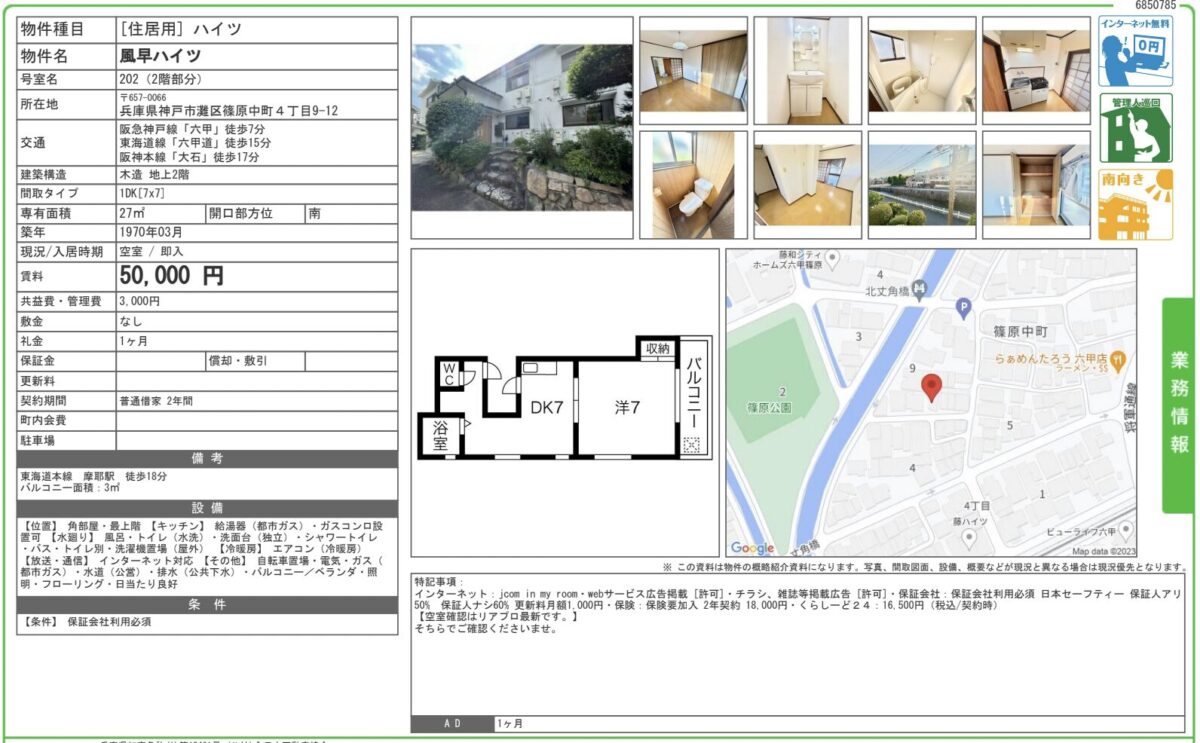Screen dimensions: 1200x743
Task: Click the blue parking P map marker
Action: pyautogui.click(x=963, y=309)
